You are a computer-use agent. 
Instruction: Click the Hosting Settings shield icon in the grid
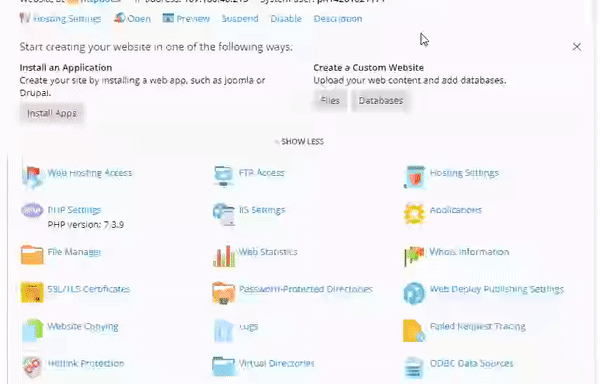tap(414, 177)
